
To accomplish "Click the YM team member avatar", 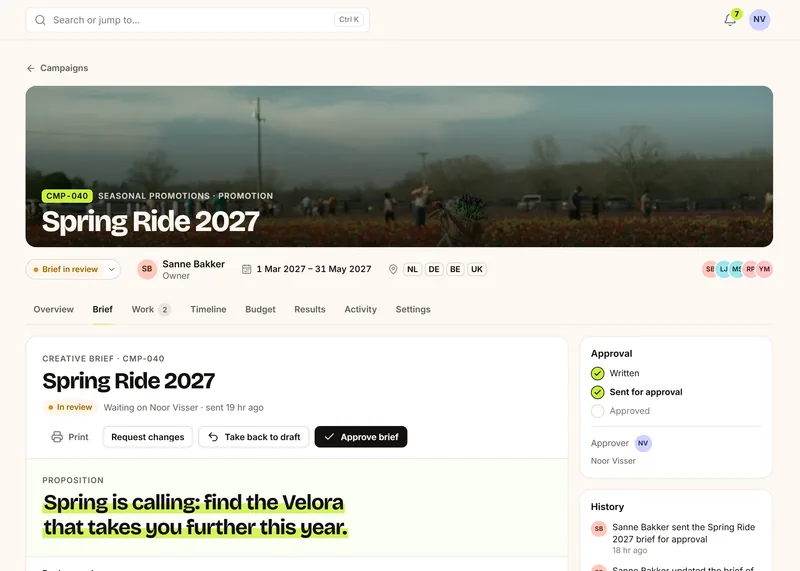I will (x=764, y=269).
